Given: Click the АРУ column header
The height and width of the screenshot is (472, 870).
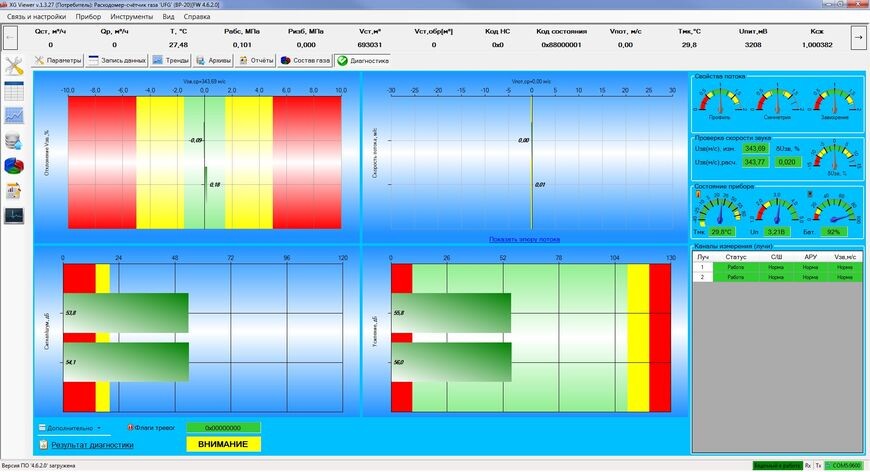Looking at the screenshot, I should coord(811,257).
